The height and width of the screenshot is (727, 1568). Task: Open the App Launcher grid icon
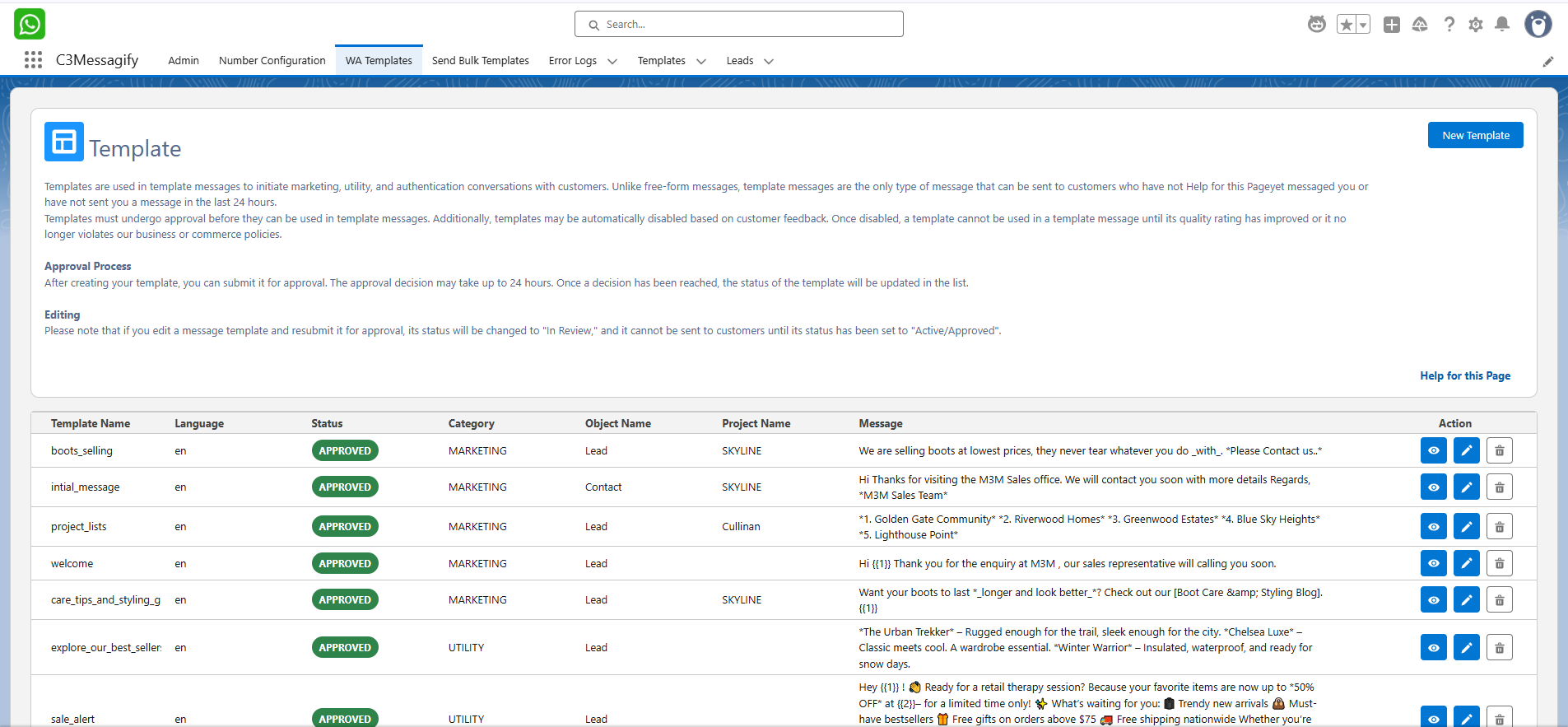tap(33, 59)
